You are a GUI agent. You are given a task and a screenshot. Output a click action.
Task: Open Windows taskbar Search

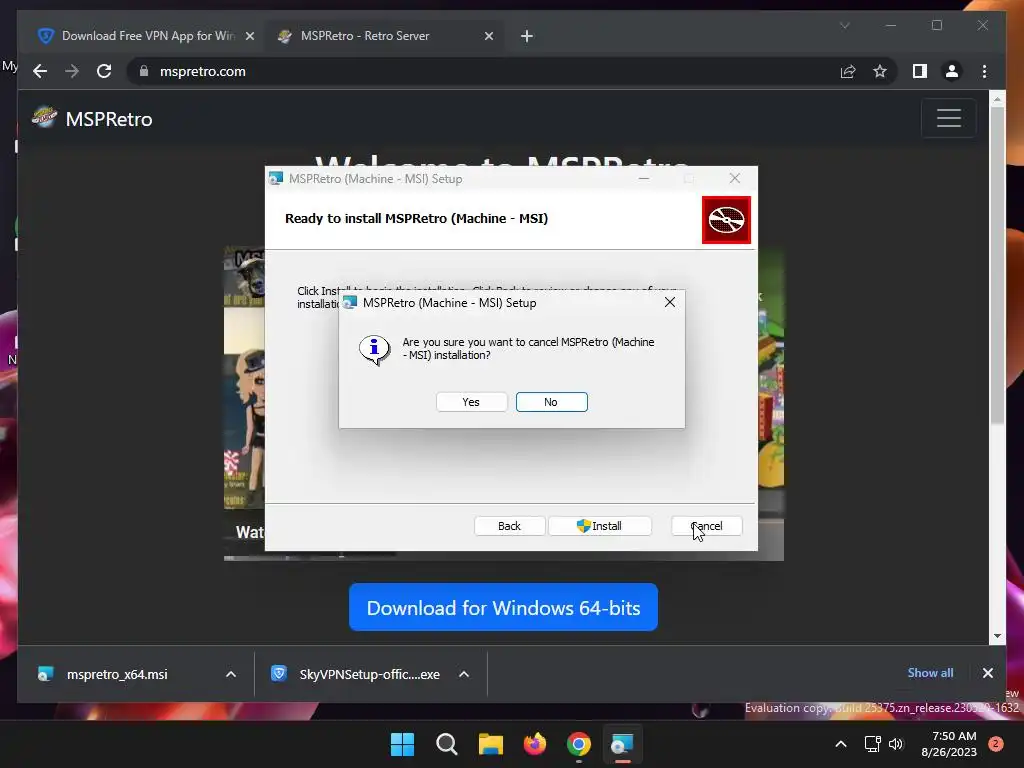[x=447, y=744]
